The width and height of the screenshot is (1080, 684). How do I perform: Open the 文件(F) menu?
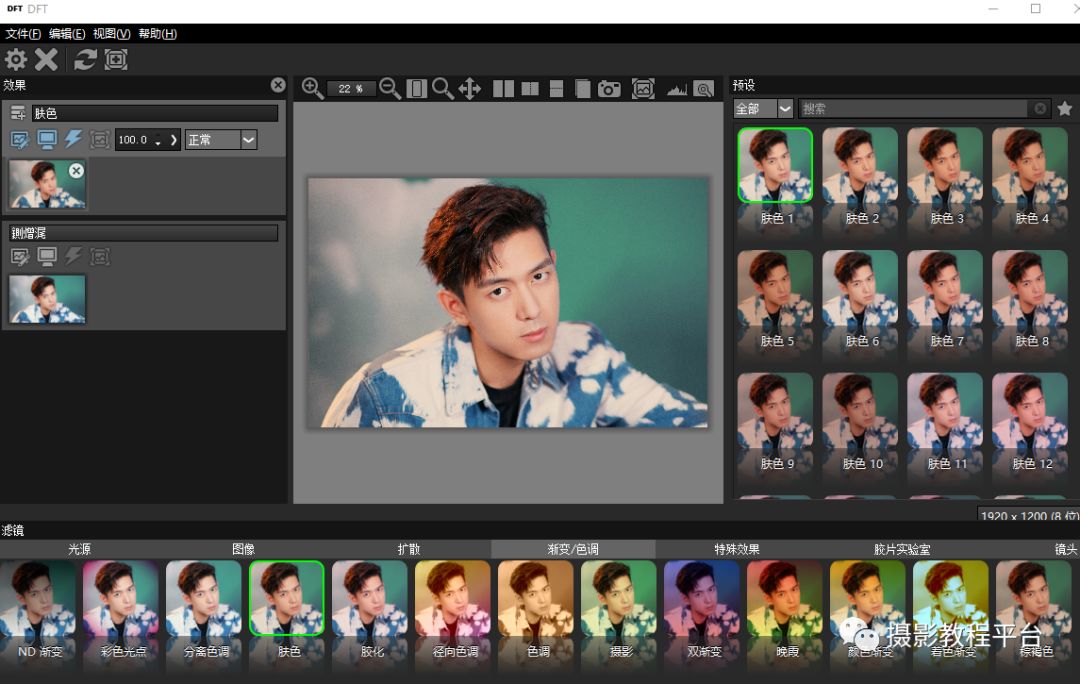pyautogui.click(x=23, y=34)
